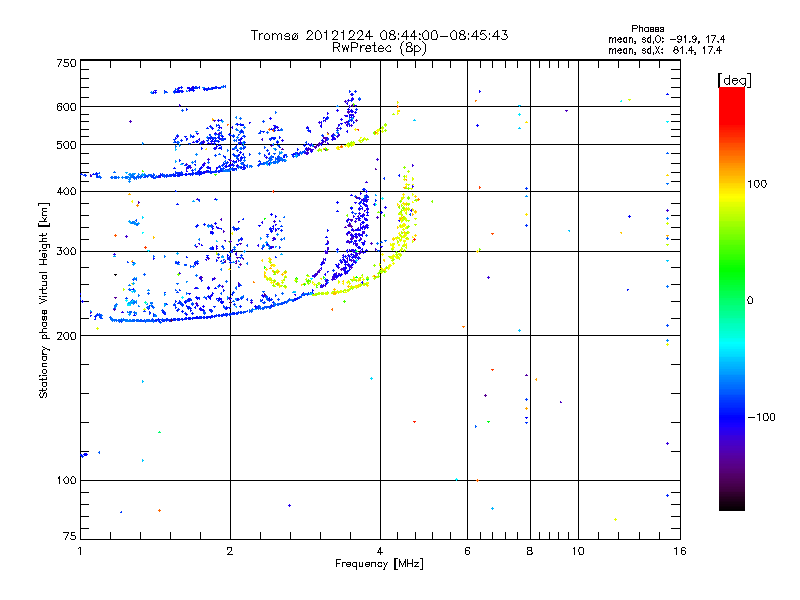The height and width of the screenshot is (600, 800).
Task: Click the y-axis label '500'
Action: (x=66, y=145)
